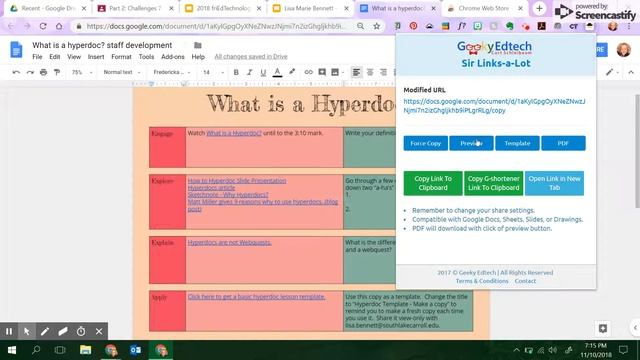Open the zoom level dropdown showing 75%
This screenshot has width=640, height=360.
click(x=82, y=72)
